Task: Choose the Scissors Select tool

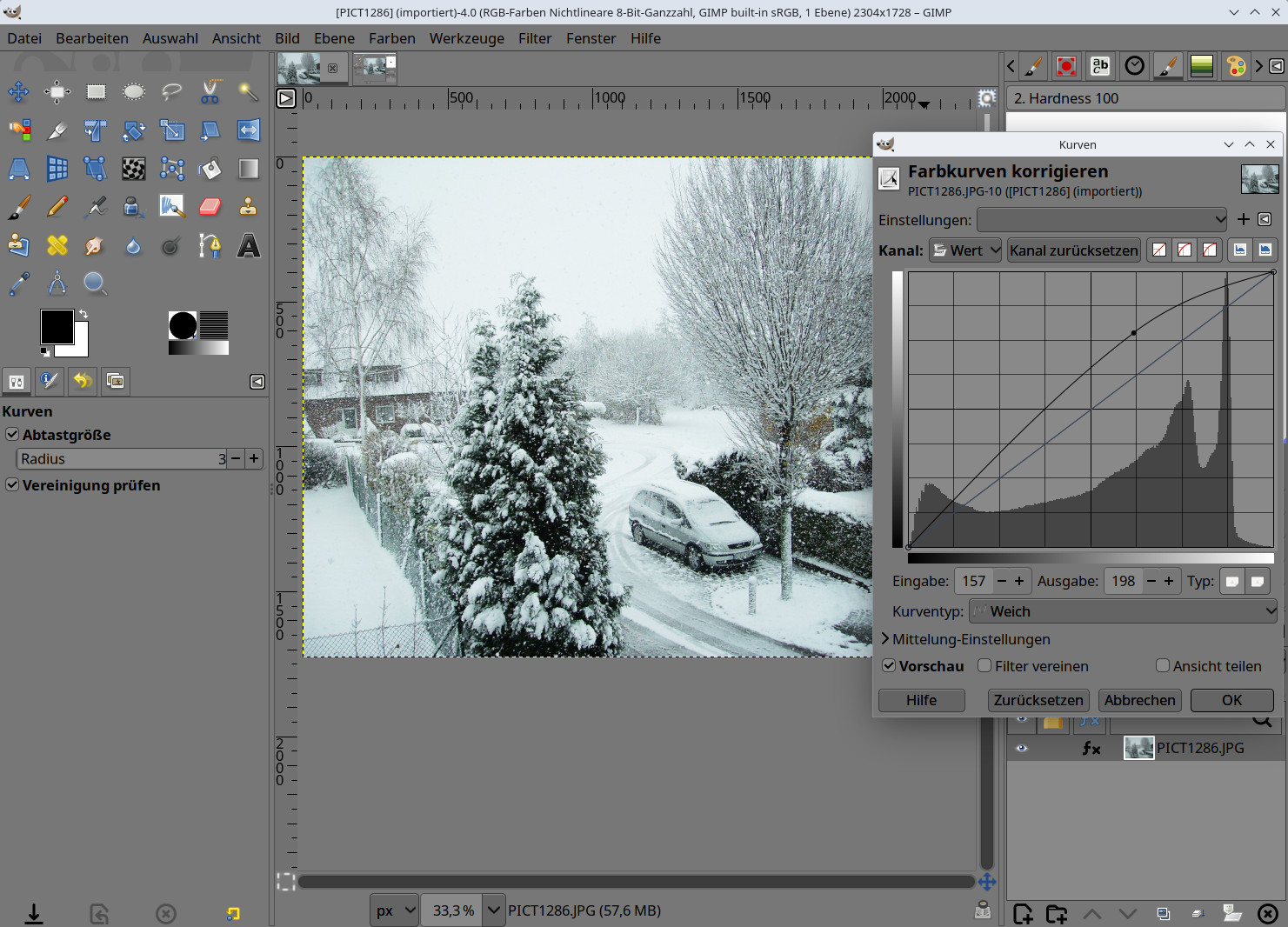Action: pyautogui.click(x=210, y=91)
